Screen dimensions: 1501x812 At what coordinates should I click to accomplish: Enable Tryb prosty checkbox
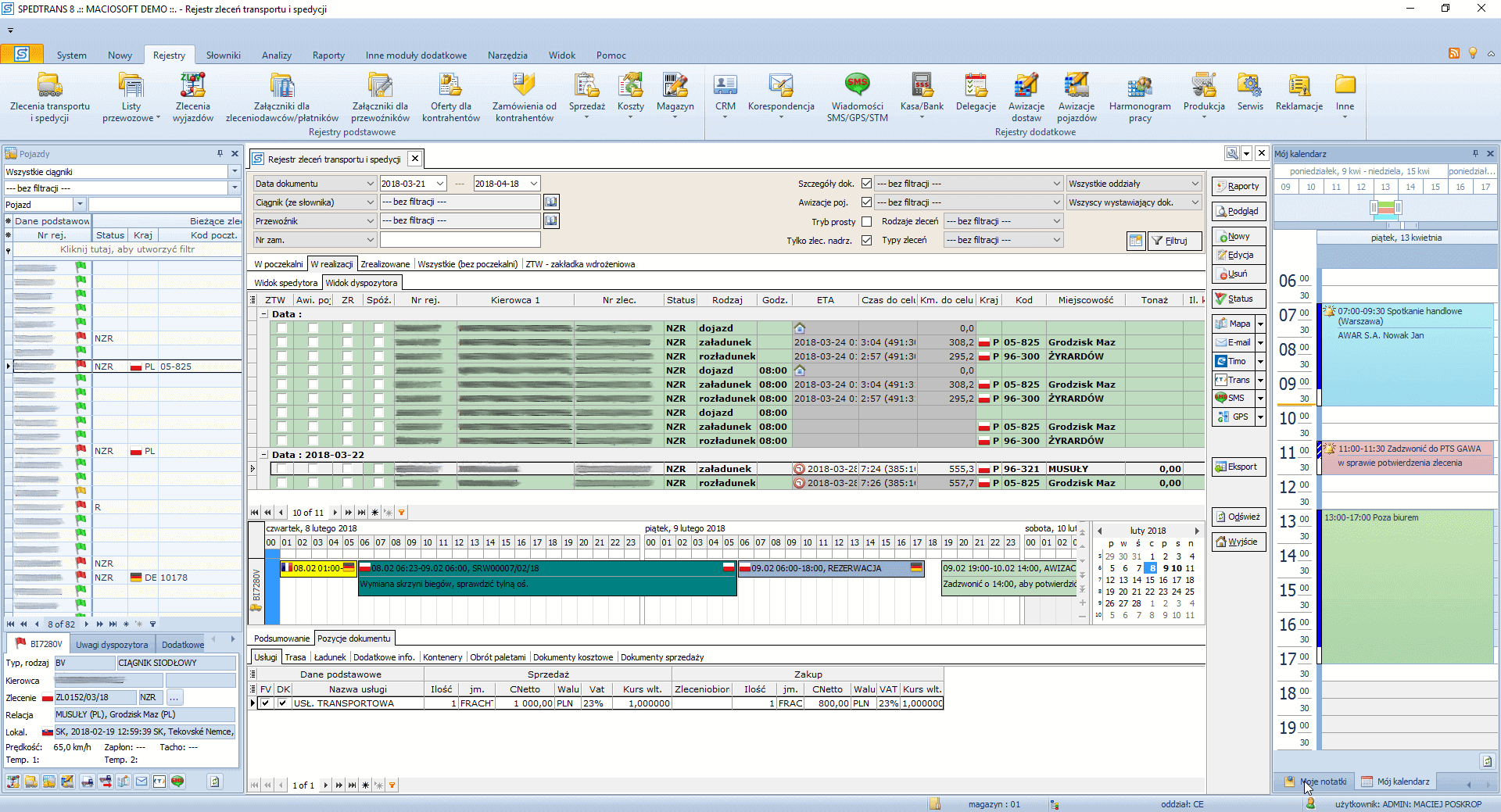point(866,222)
